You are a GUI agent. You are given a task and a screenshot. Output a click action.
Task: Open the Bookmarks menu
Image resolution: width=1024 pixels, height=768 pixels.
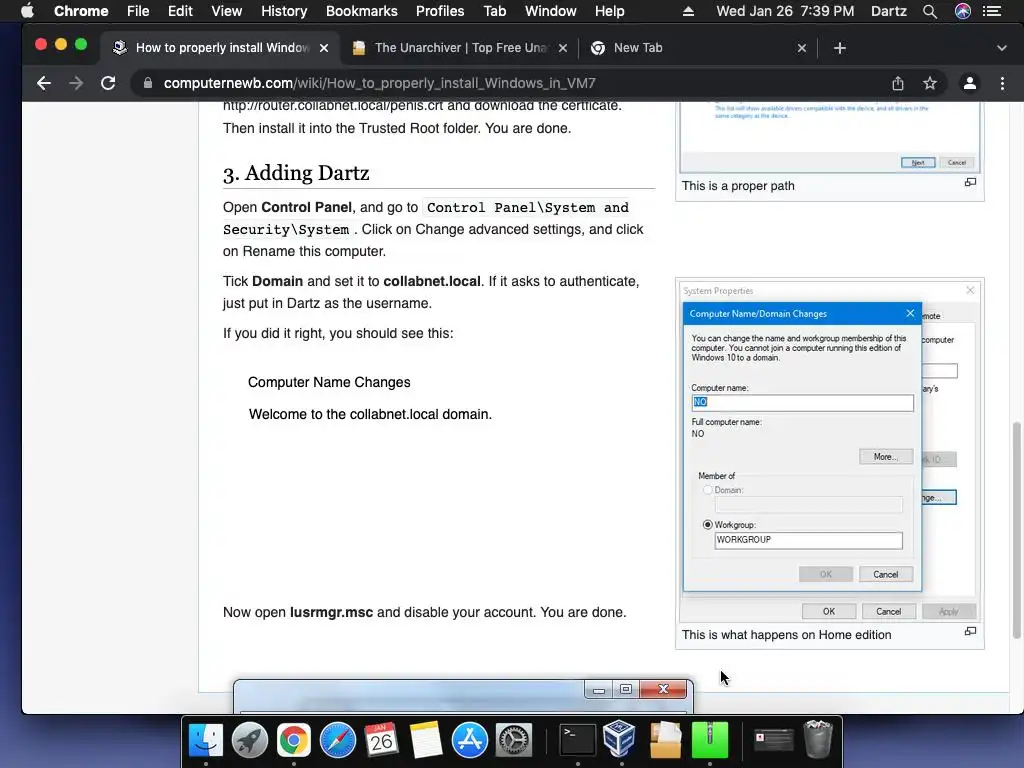[x=362, y=11]
